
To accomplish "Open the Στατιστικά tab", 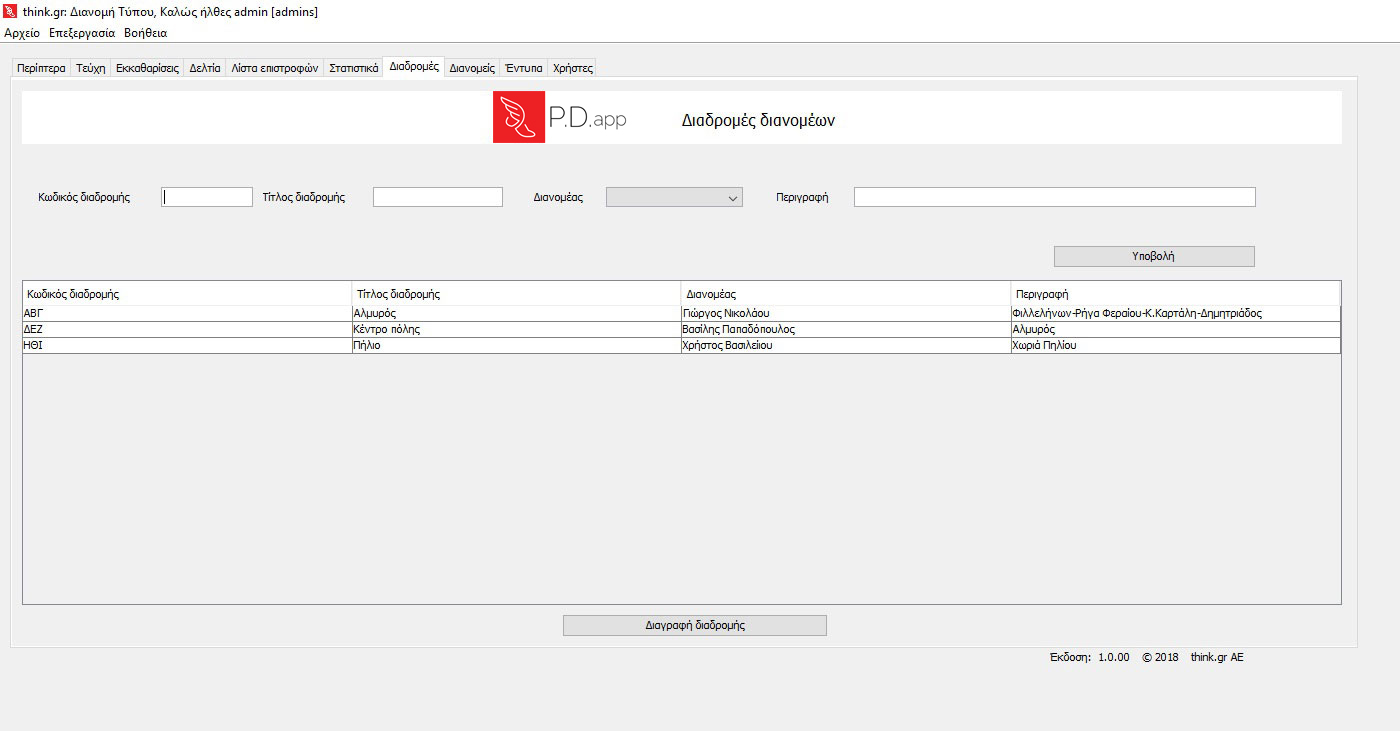I will click(x=353, y=68).
